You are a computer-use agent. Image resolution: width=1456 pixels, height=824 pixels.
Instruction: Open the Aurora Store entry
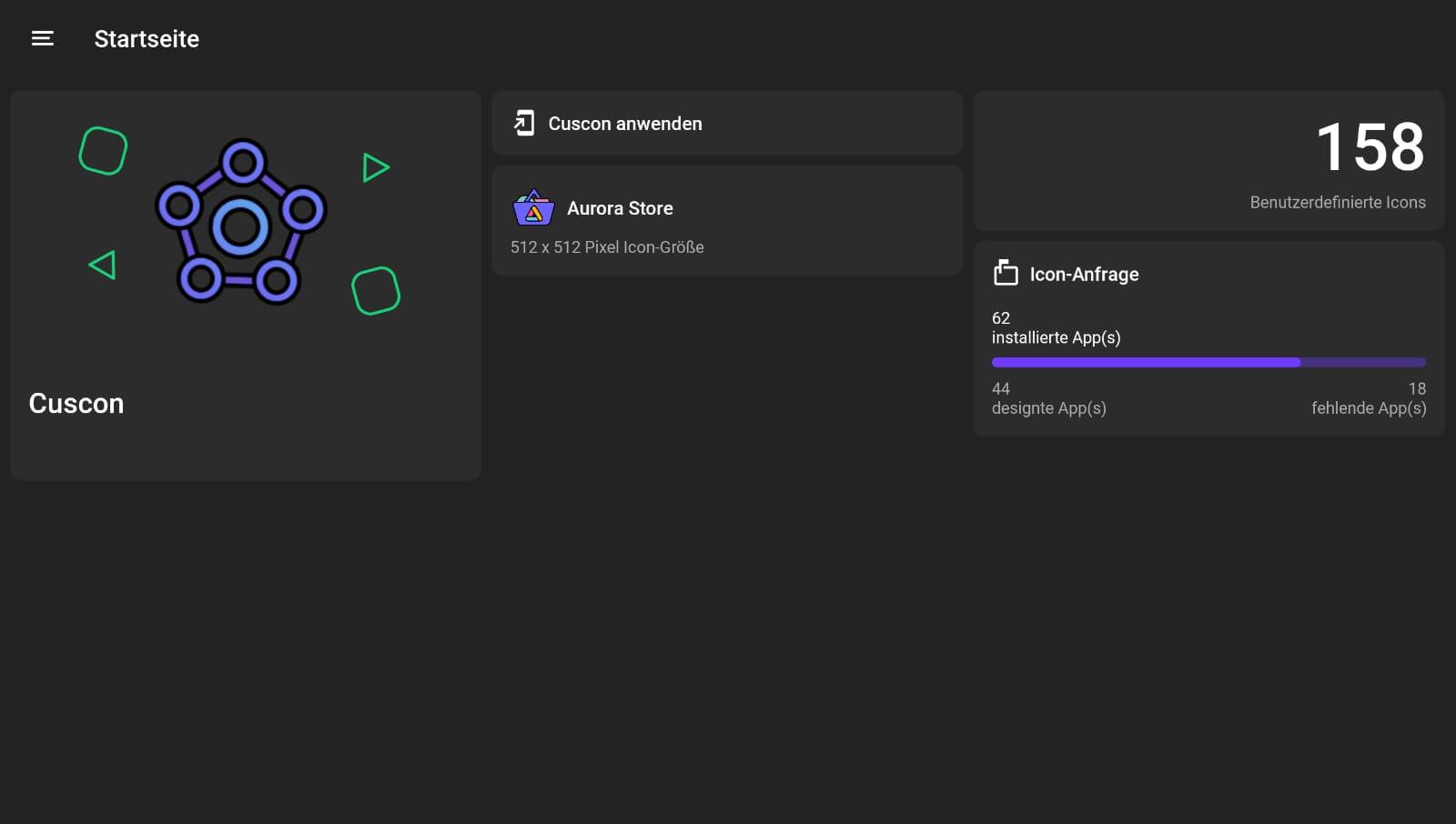tap(620, 208)
